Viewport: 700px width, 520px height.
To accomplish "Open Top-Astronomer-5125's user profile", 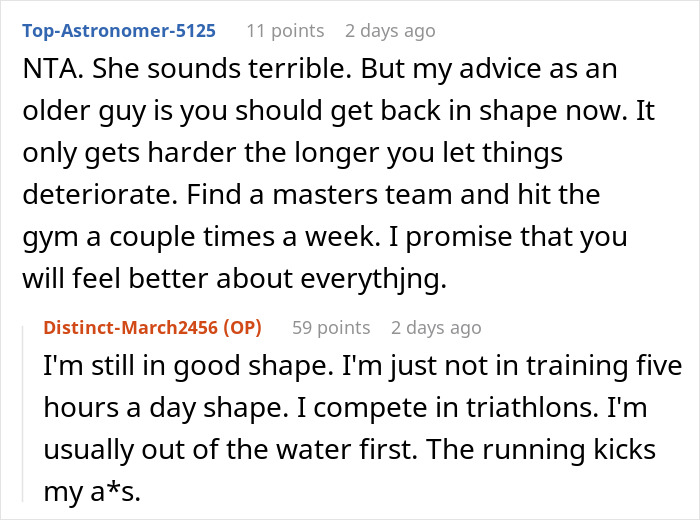I will tap(118, 30).
